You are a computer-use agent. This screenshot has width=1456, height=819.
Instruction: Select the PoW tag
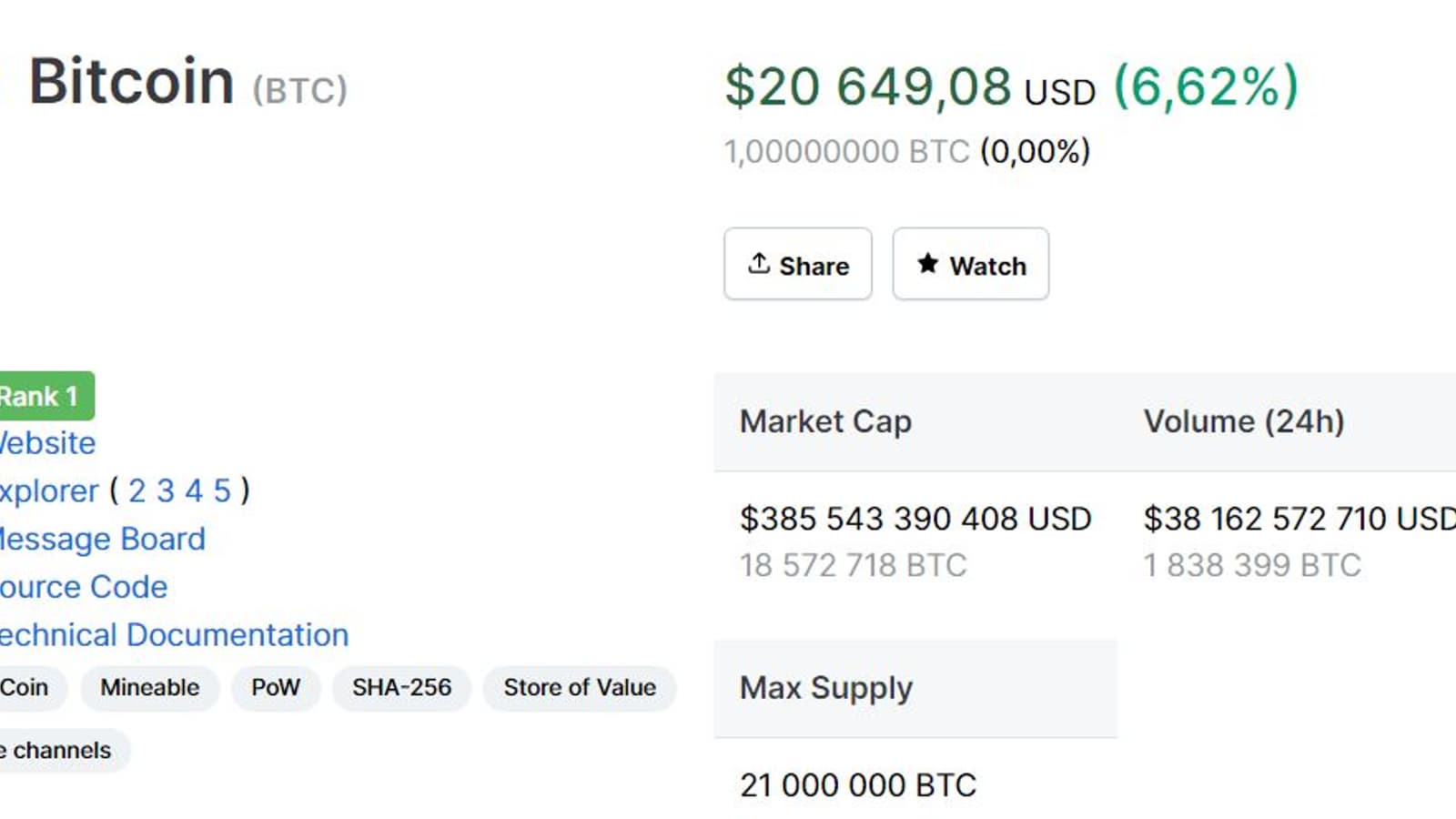click(275, 688)
